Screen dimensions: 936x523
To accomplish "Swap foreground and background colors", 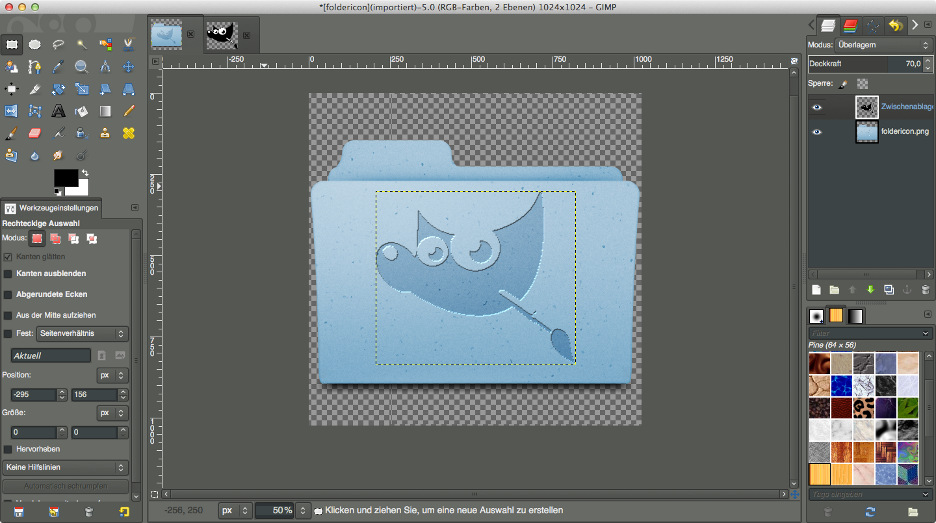I will click(85, 173).
